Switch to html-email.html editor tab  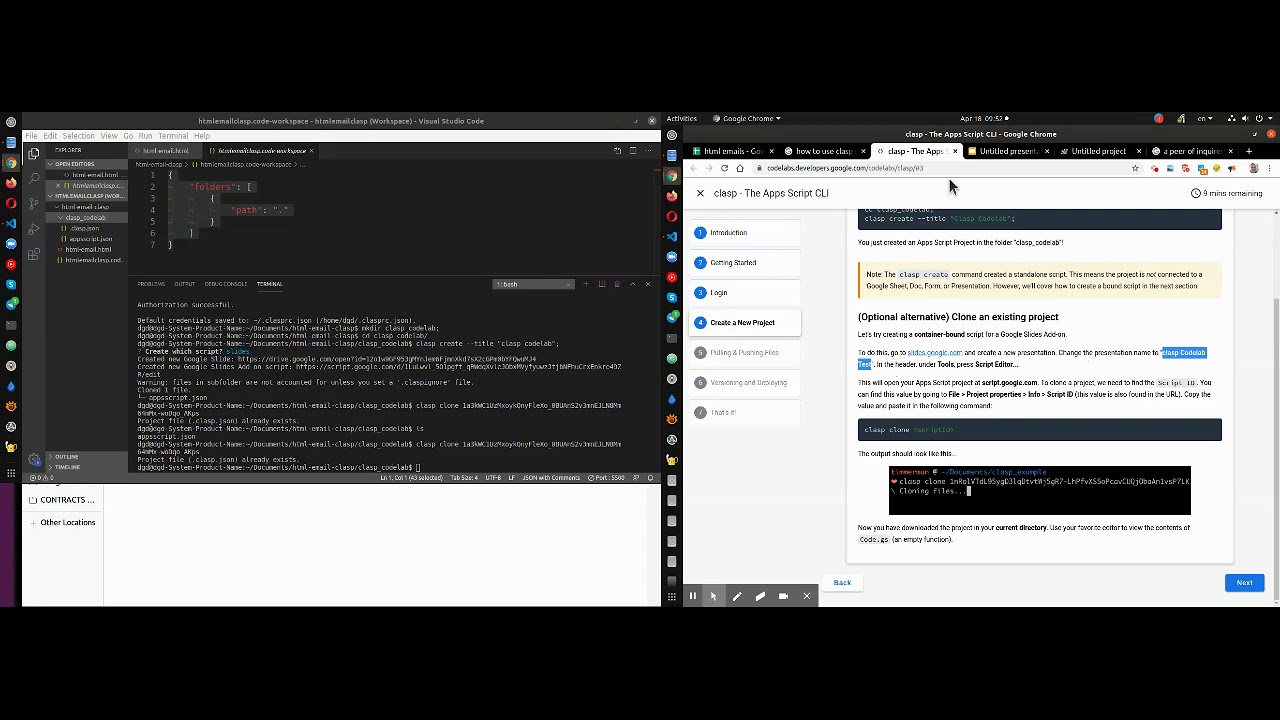(x=166, y=151)
